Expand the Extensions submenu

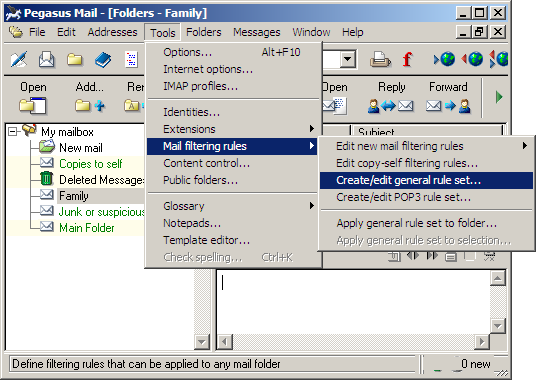[x=311, y=129]
